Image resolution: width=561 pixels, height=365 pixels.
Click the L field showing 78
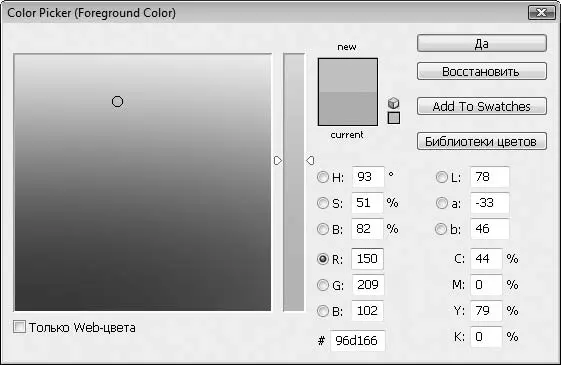(490, 177)
